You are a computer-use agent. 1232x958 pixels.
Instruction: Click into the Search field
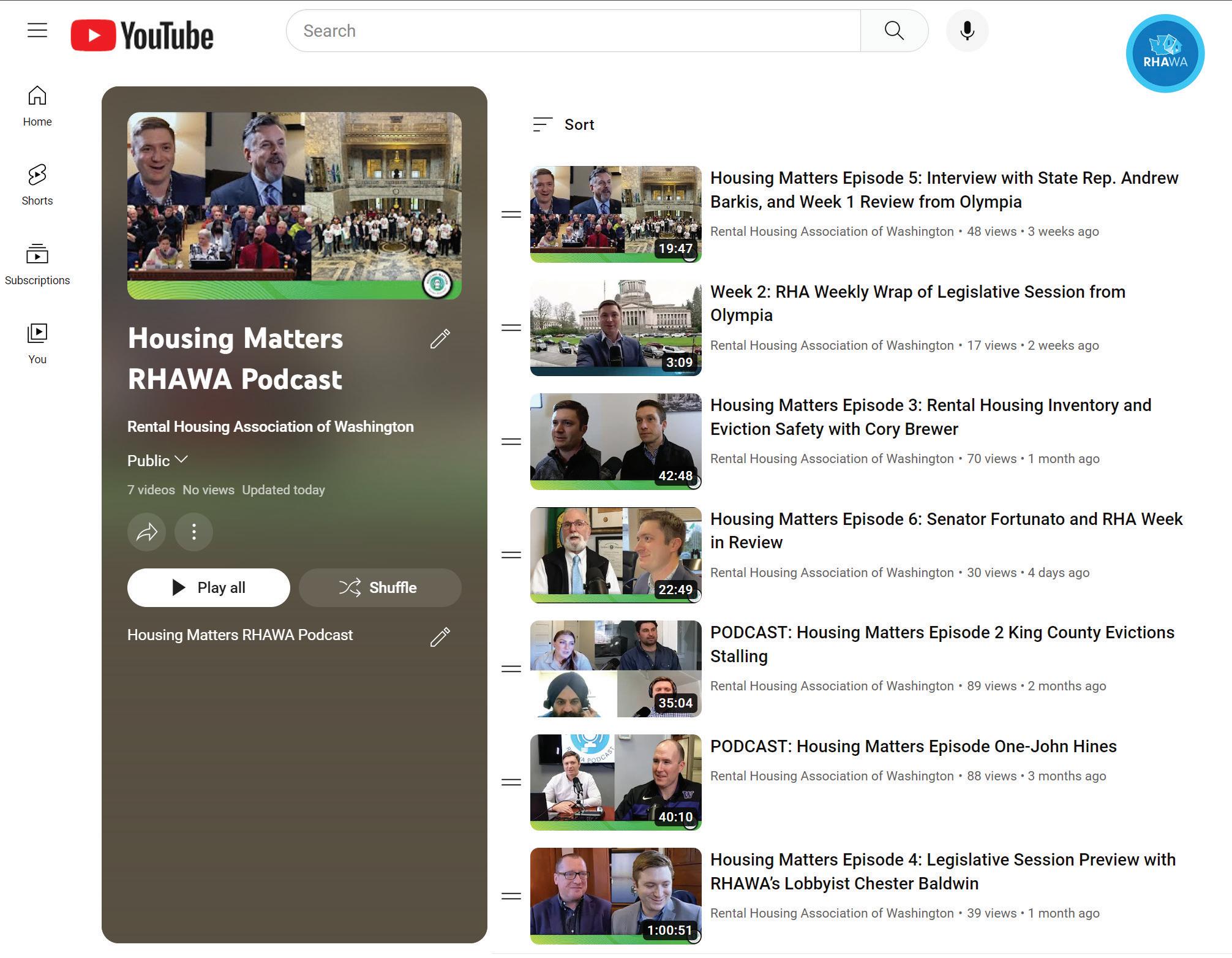(x=573, y=31)
